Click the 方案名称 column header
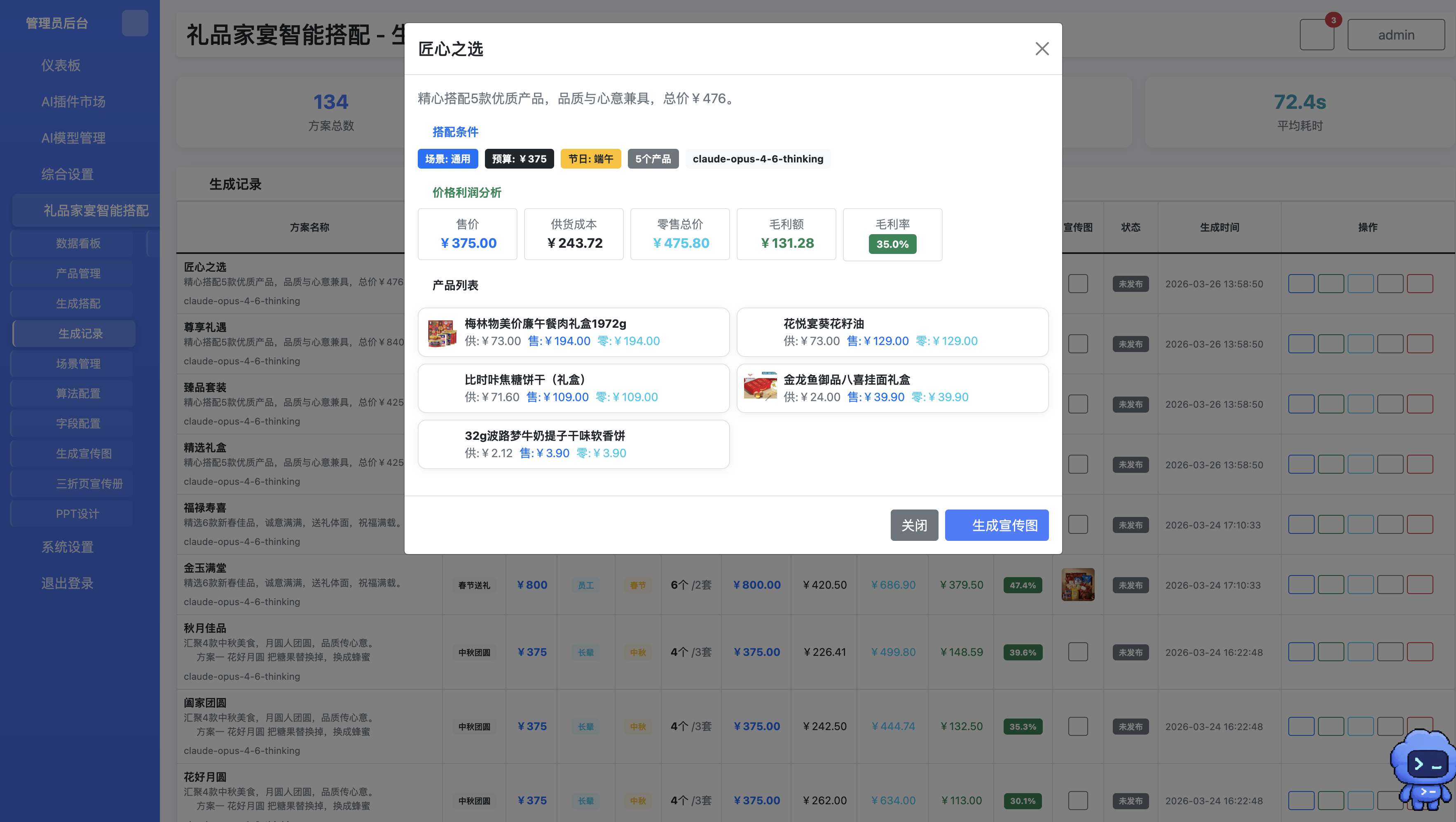1456x822 pixels. tap(309, 227)
